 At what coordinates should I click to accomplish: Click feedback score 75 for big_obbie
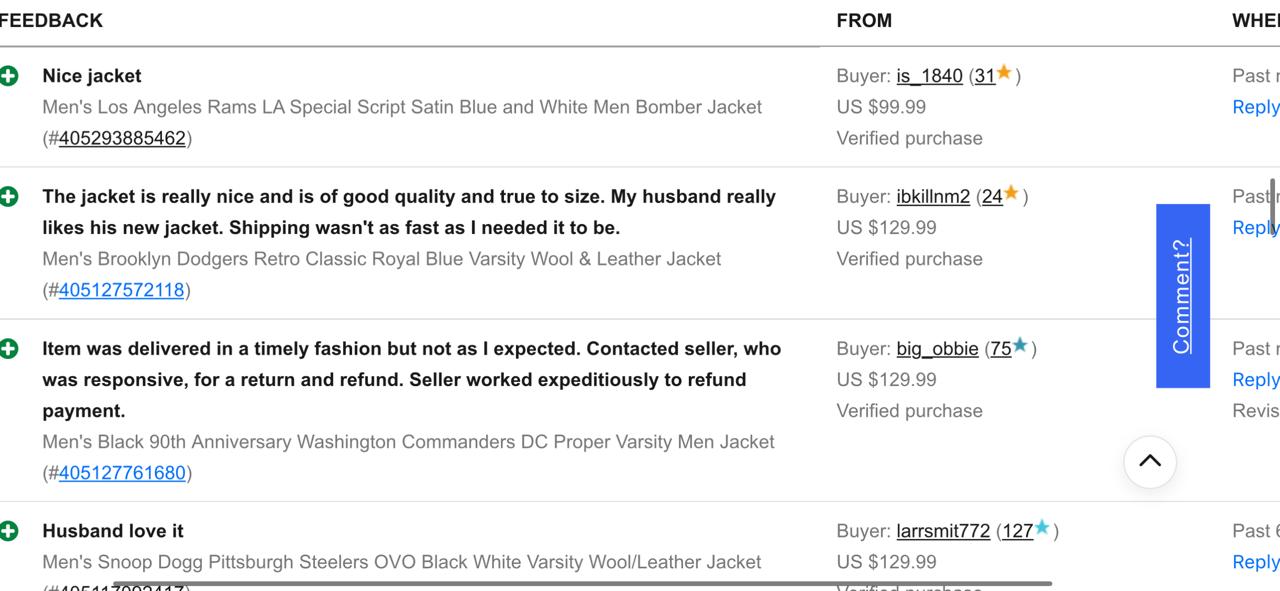[1000, 349]
